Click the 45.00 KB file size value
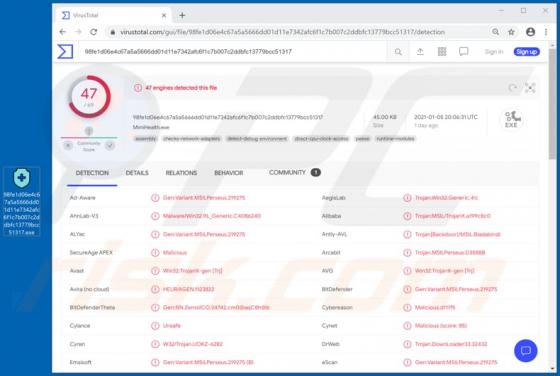 (385, 117)
